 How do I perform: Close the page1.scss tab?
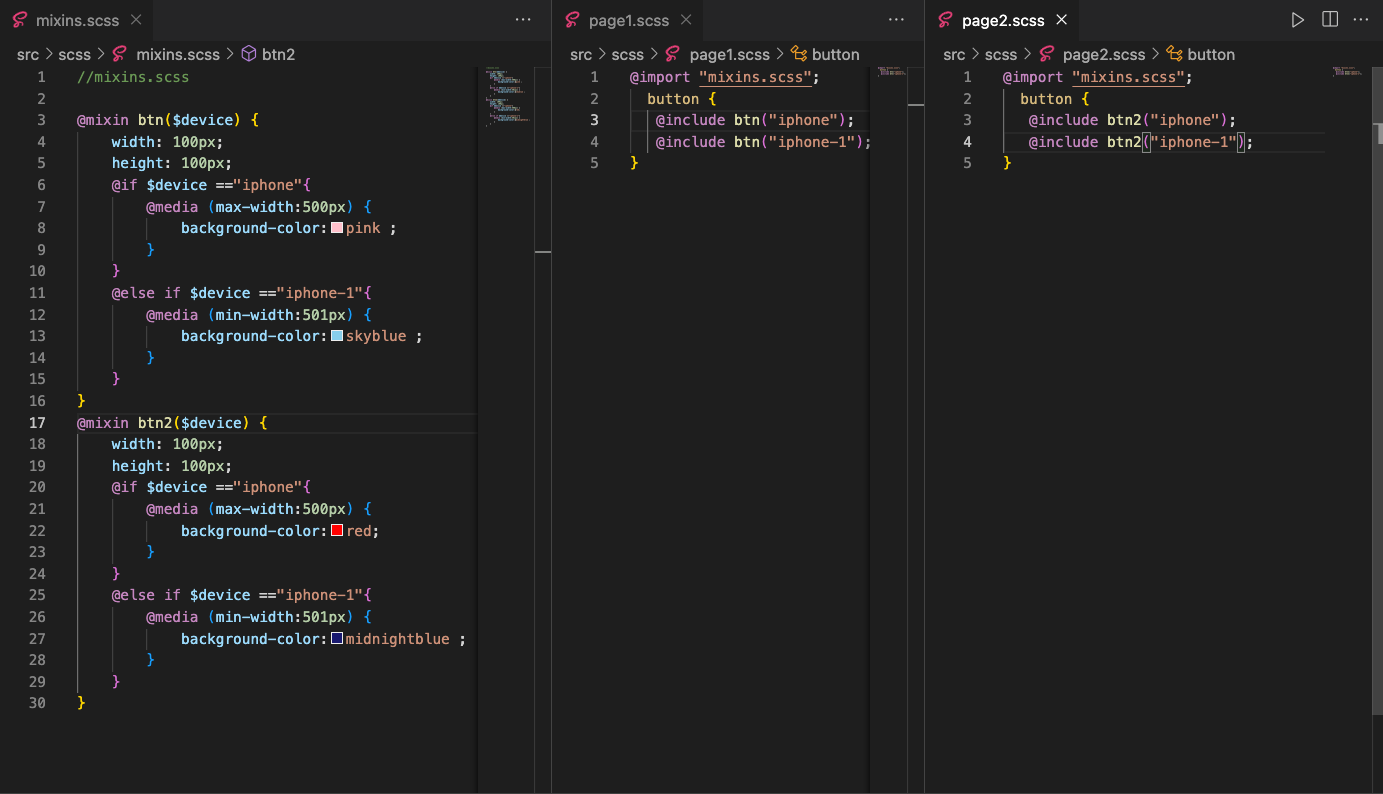[686, 20]
